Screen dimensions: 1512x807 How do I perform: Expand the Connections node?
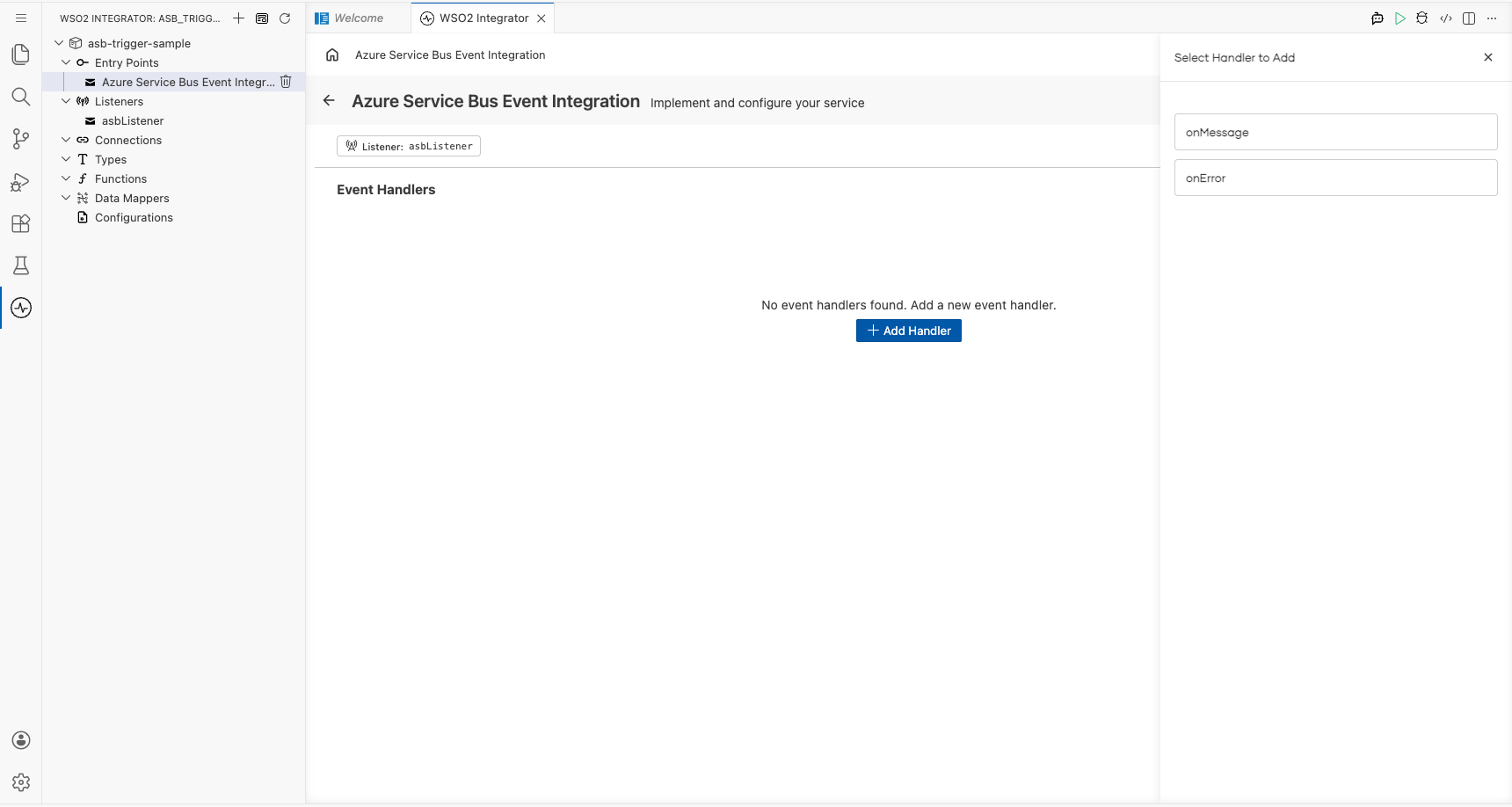[66, 140]
